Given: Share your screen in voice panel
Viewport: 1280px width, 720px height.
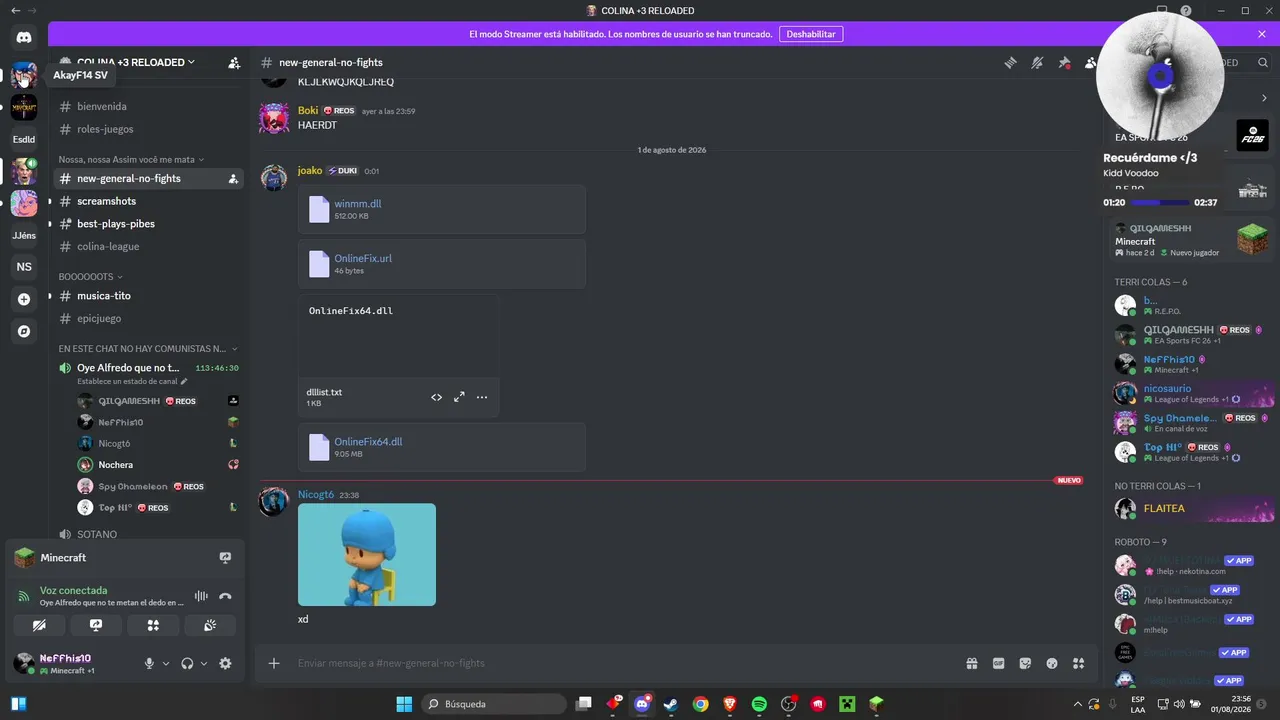Looking at the screenshot, I should point(96,625).
